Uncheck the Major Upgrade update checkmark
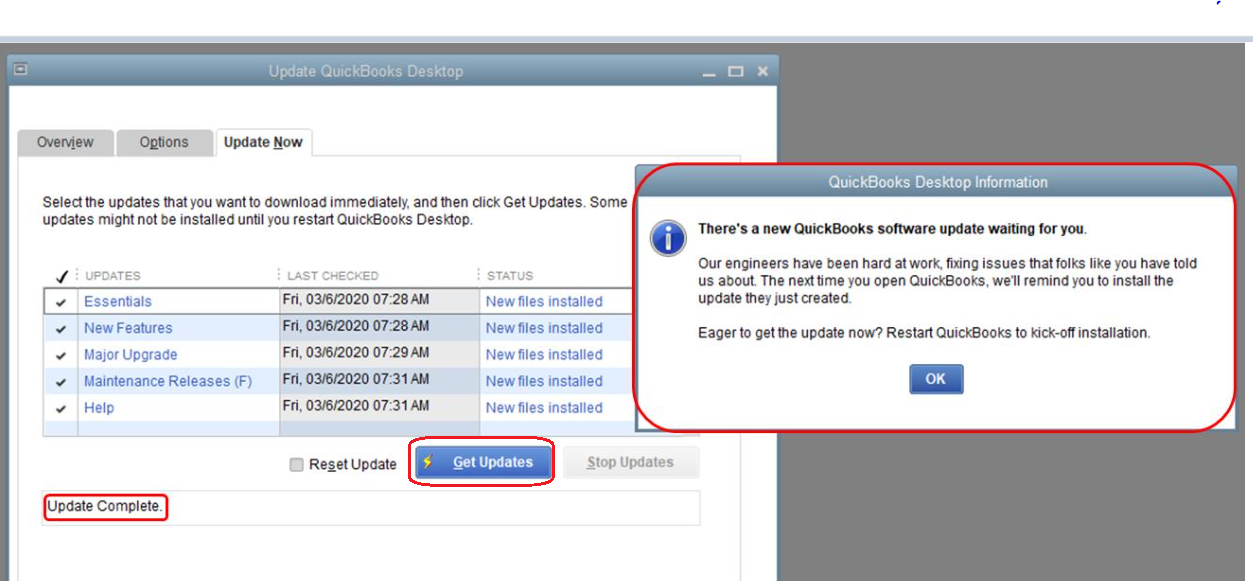The image size is (1253, 581). click(x=62, y=355)
